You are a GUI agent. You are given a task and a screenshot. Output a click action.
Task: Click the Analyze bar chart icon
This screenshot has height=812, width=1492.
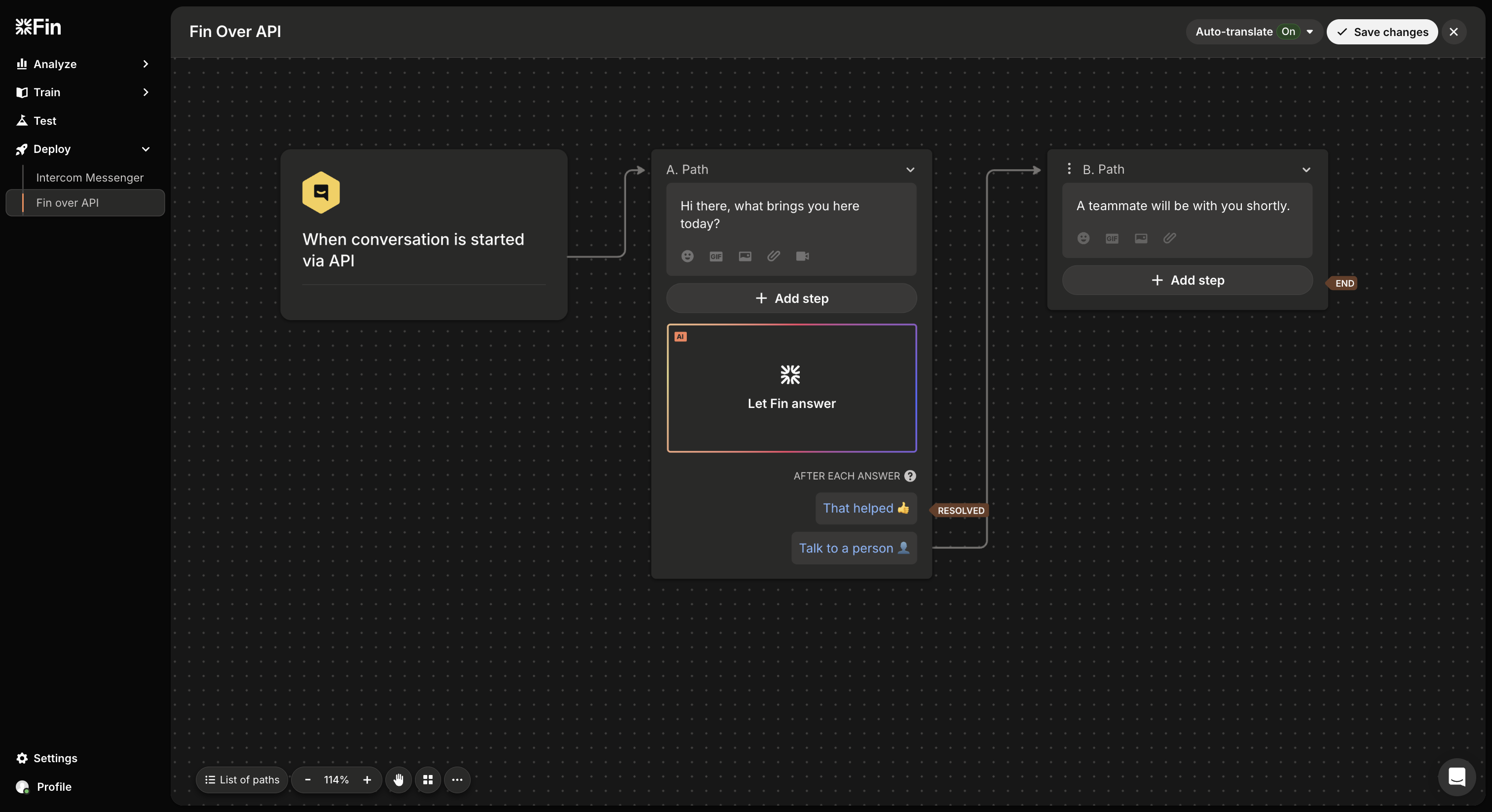[22, 64]
